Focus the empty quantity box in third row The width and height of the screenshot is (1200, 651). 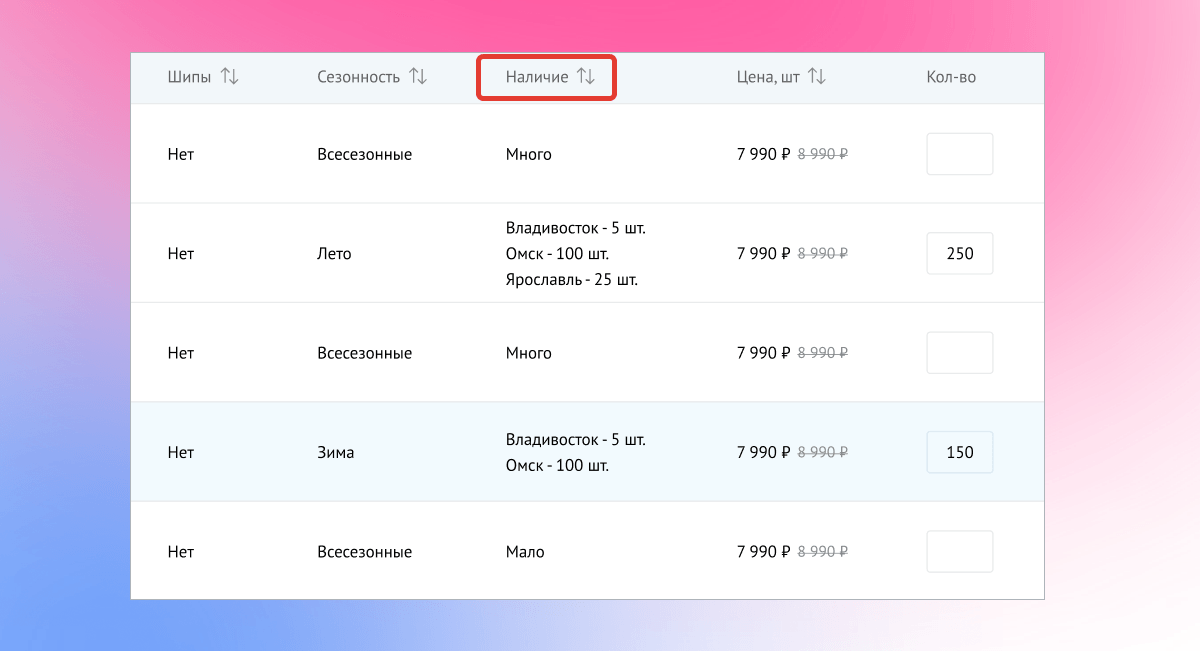[959, 353]
